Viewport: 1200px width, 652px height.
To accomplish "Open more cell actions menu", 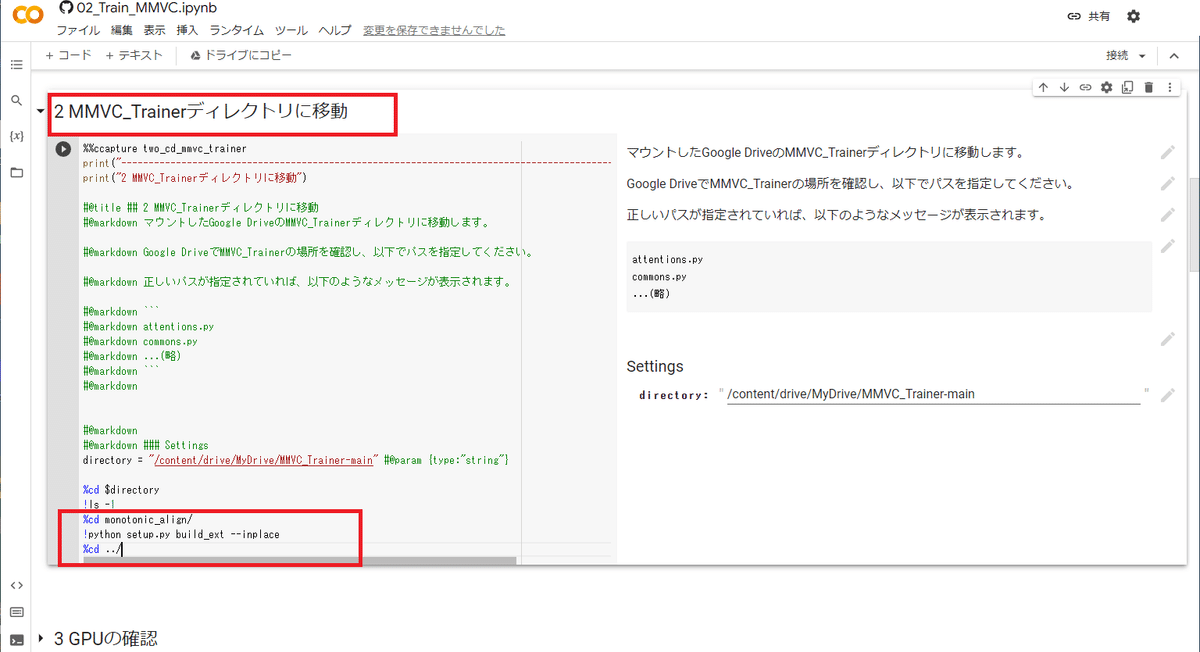I will 1169,88.
